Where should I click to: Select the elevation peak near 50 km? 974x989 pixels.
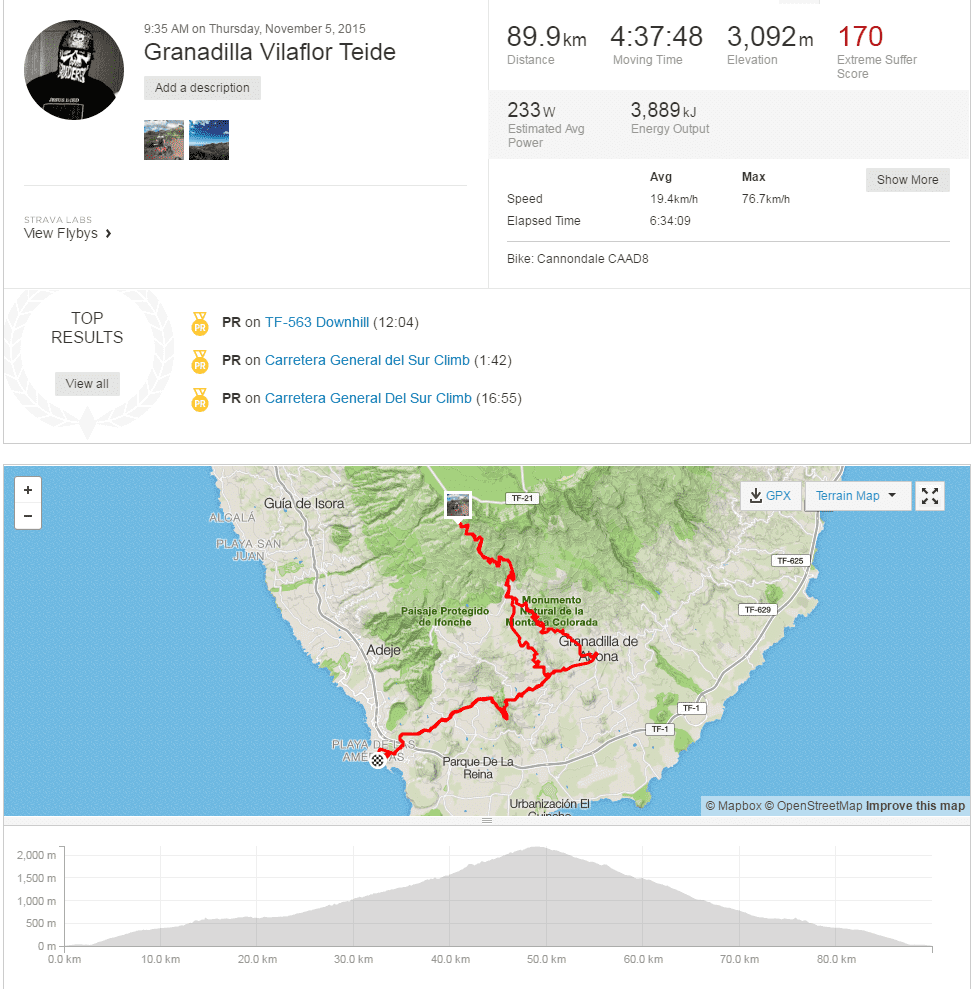(537, 848)
